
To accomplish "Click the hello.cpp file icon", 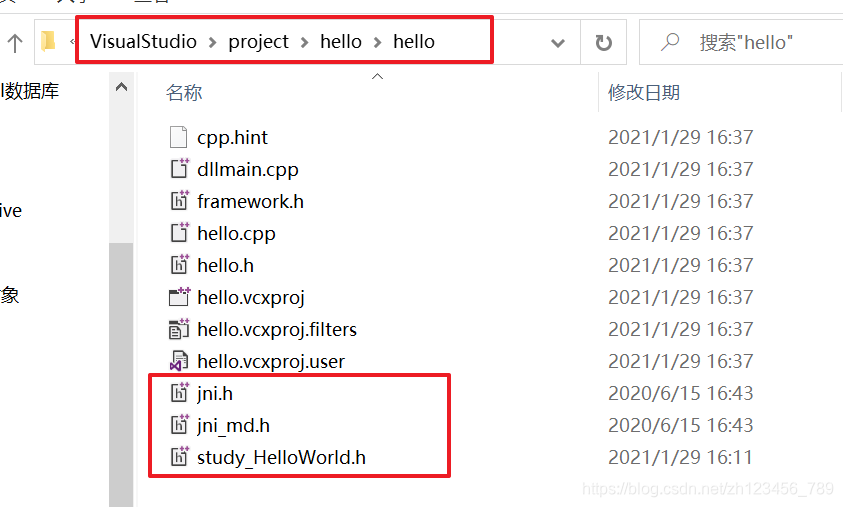I will [180, 233].
